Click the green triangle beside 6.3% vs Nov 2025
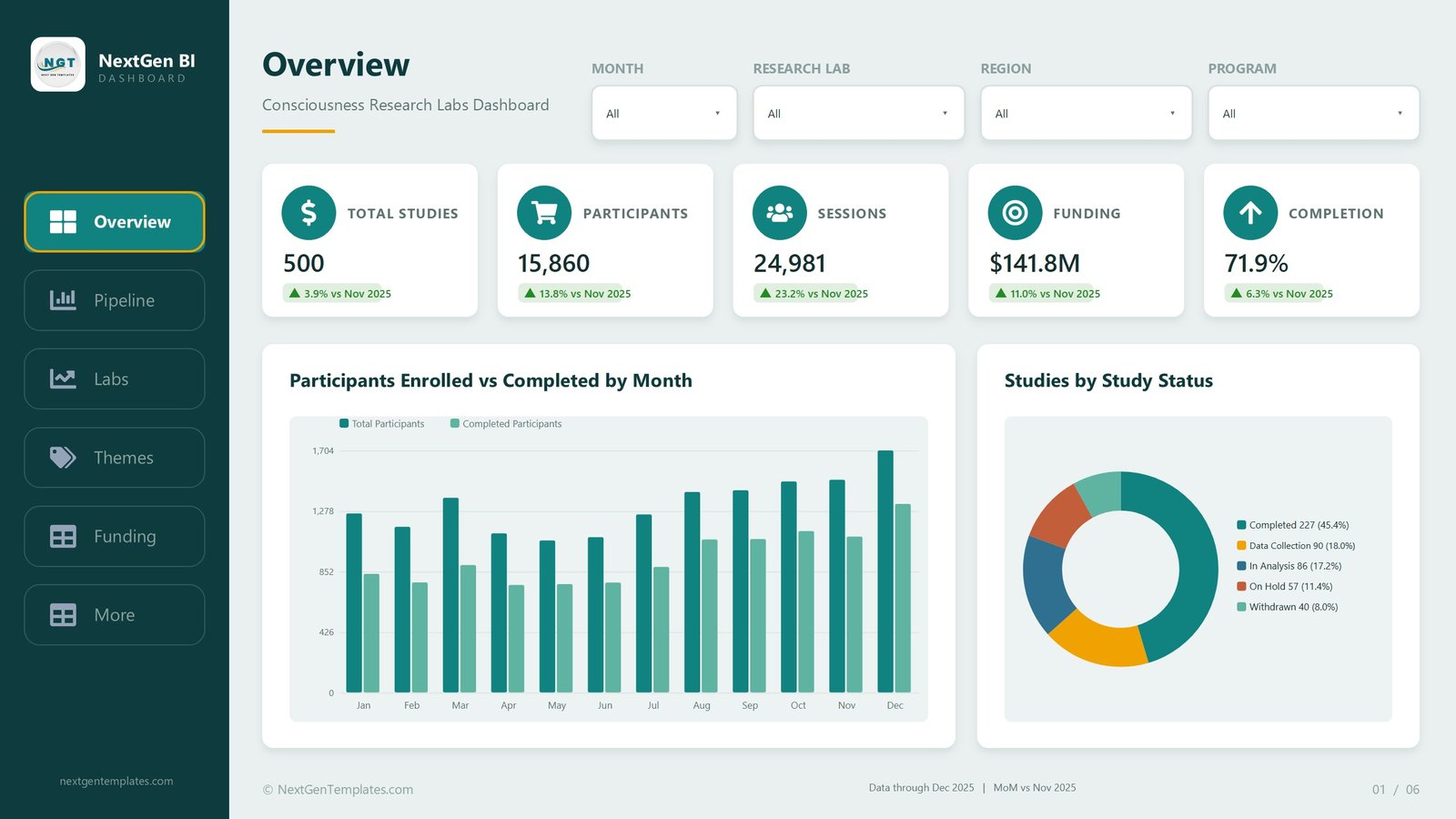Viewport: 1456px width, 819px height. (x=1237, y=293)
